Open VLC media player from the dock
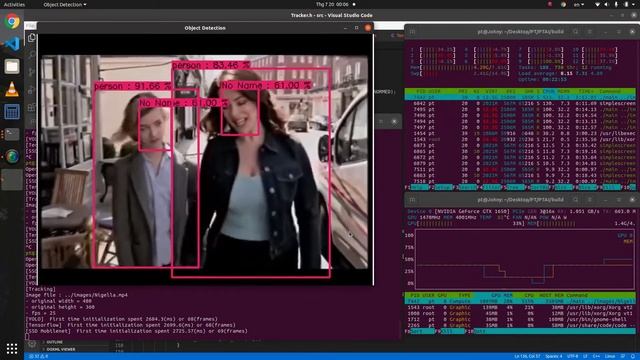The image size is (640, 360). (12, 89)
